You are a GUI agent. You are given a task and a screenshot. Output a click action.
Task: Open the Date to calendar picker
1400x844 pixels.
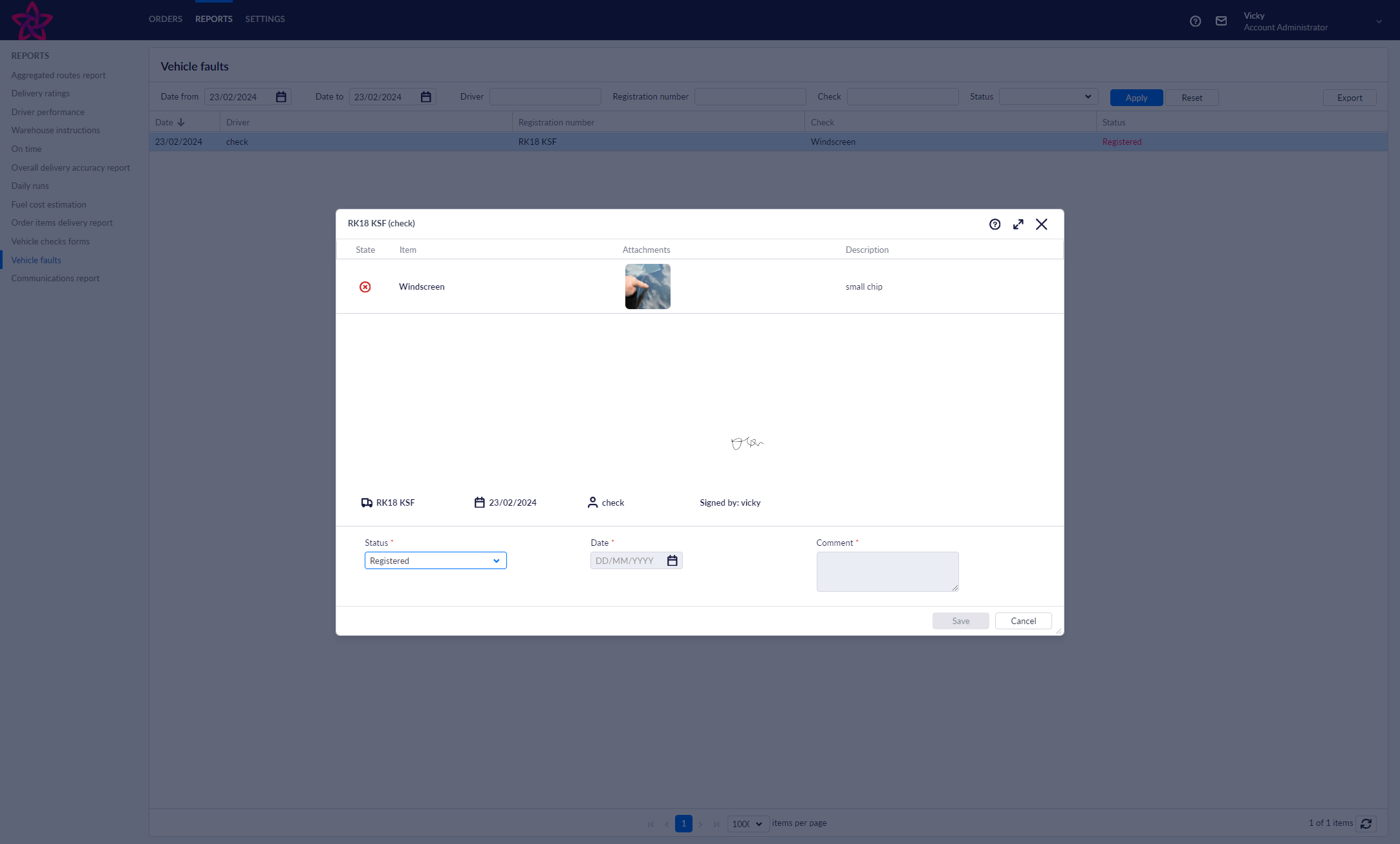[425, 97]
